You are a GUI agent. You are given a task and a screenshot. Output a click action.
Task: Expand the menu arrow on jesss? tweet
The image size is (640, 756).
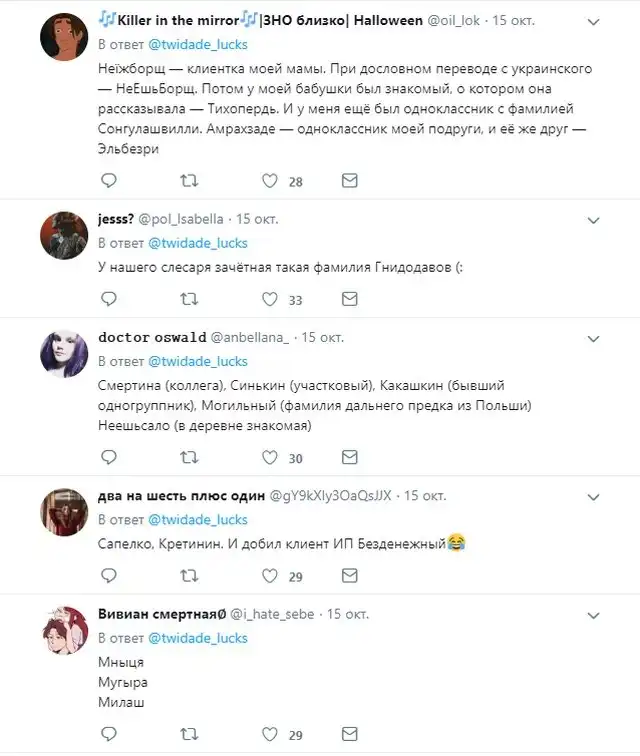coord(593,219)
